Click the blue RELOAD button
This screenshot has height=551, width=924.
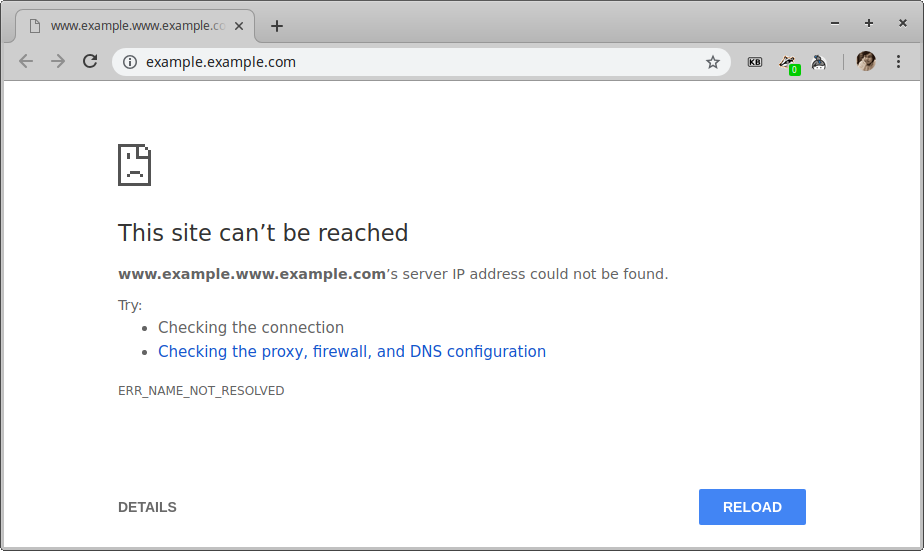pos(752,507)
